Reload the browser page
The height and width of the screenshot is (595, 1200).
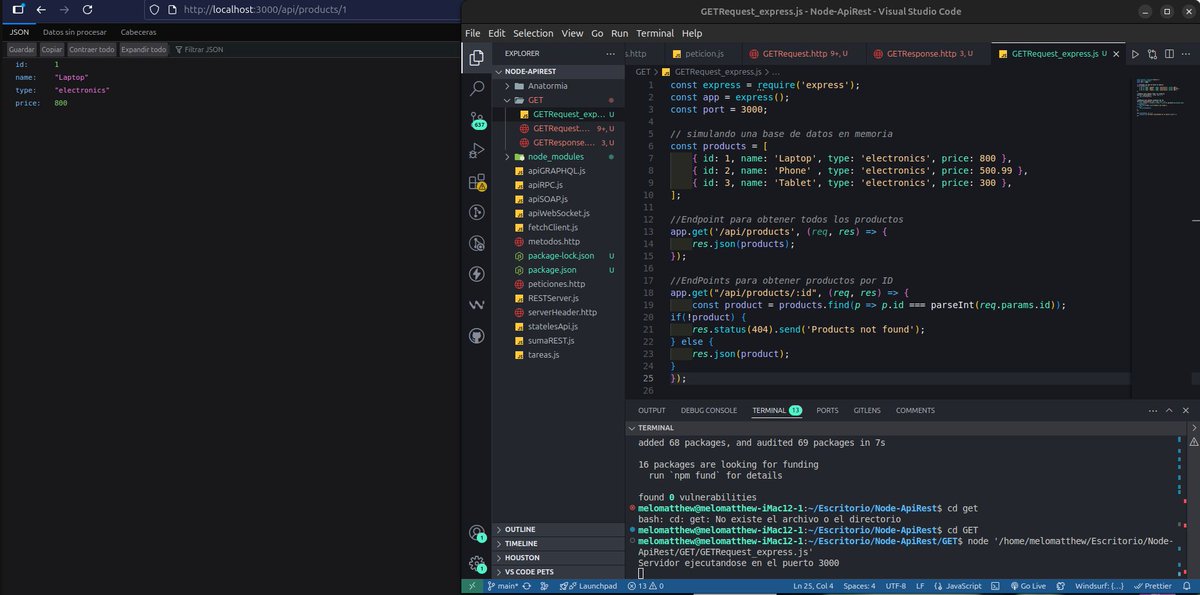[88, 10]
